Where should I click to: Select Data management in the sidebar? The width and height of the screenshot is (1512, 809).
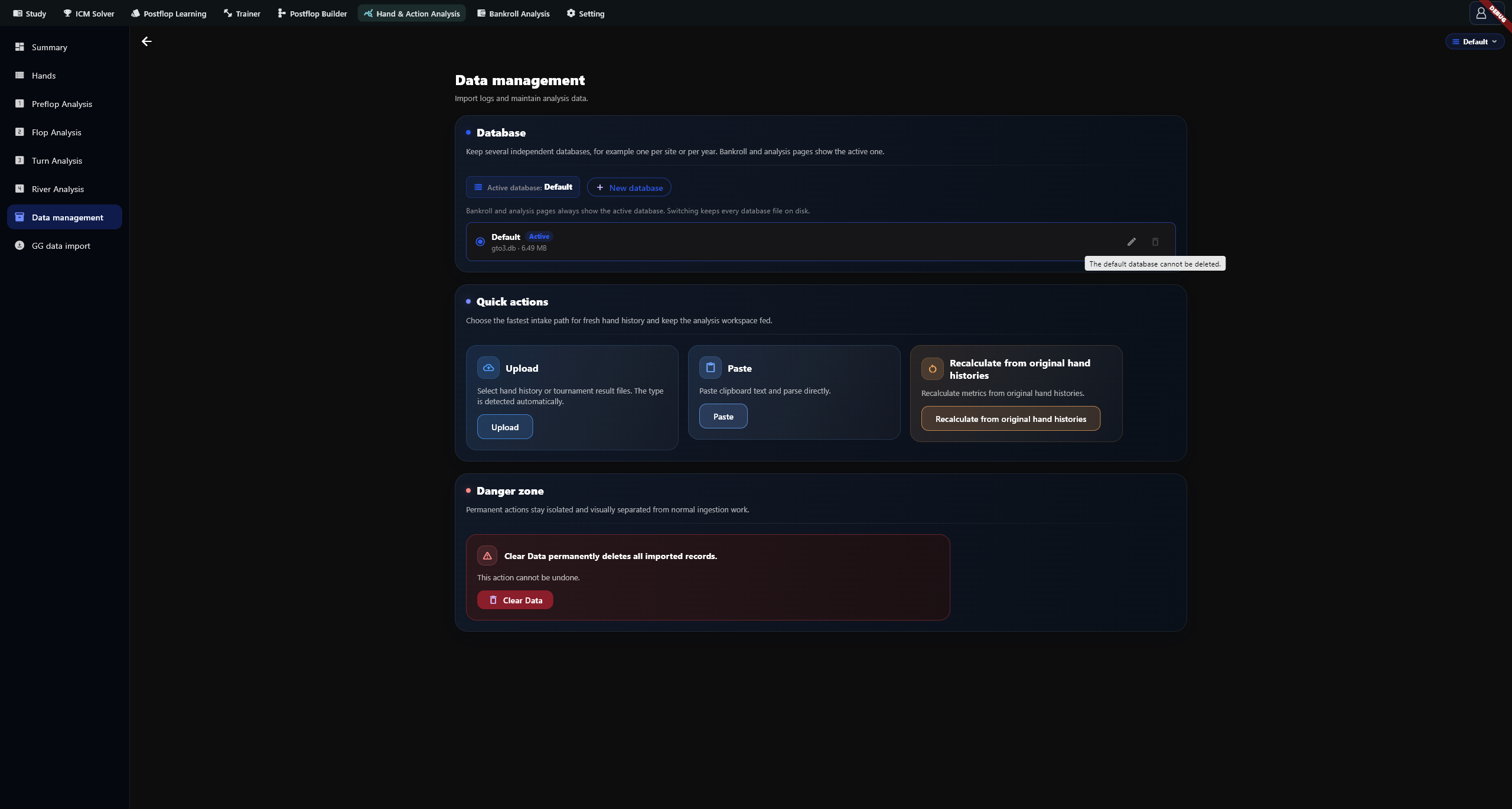[x=64, y=217]
